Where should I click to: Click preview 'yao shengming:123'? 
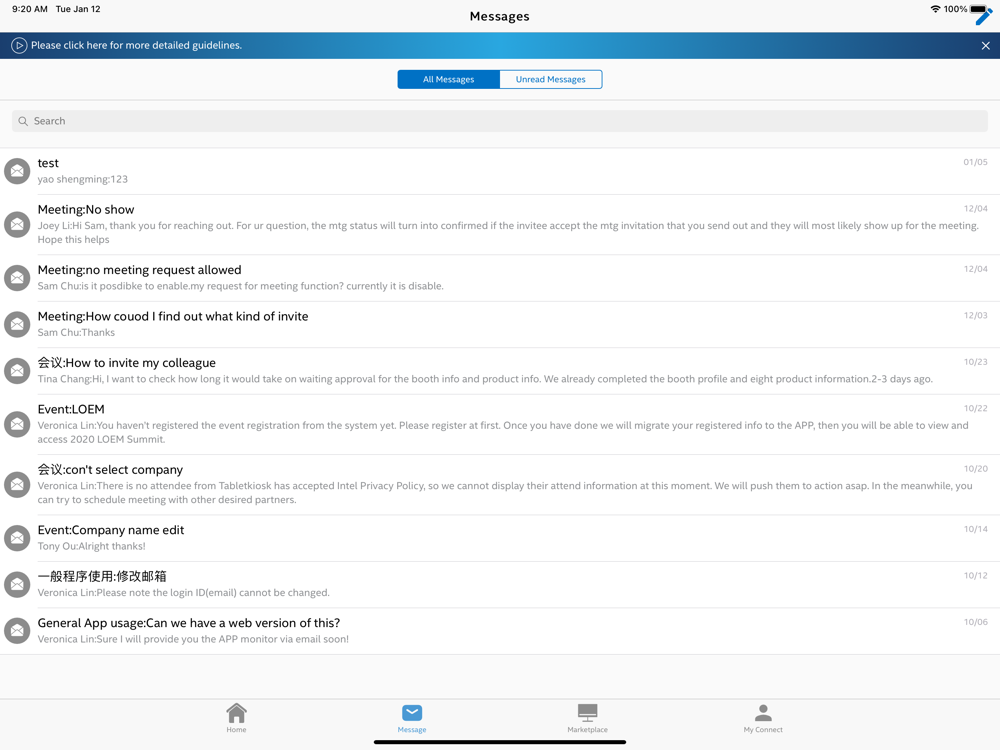click(x=83, y=179)
